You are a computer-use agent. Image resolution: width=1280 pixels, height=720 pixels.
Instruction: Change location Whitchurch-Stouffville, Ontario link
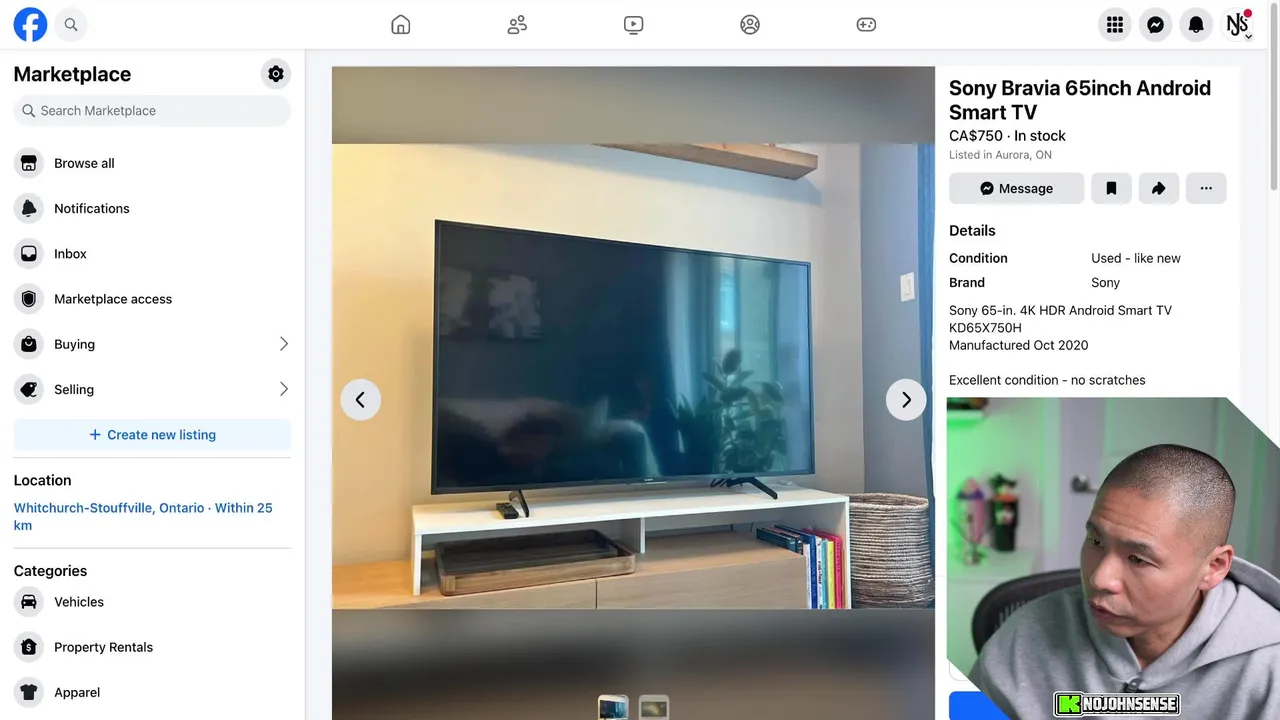143,516
